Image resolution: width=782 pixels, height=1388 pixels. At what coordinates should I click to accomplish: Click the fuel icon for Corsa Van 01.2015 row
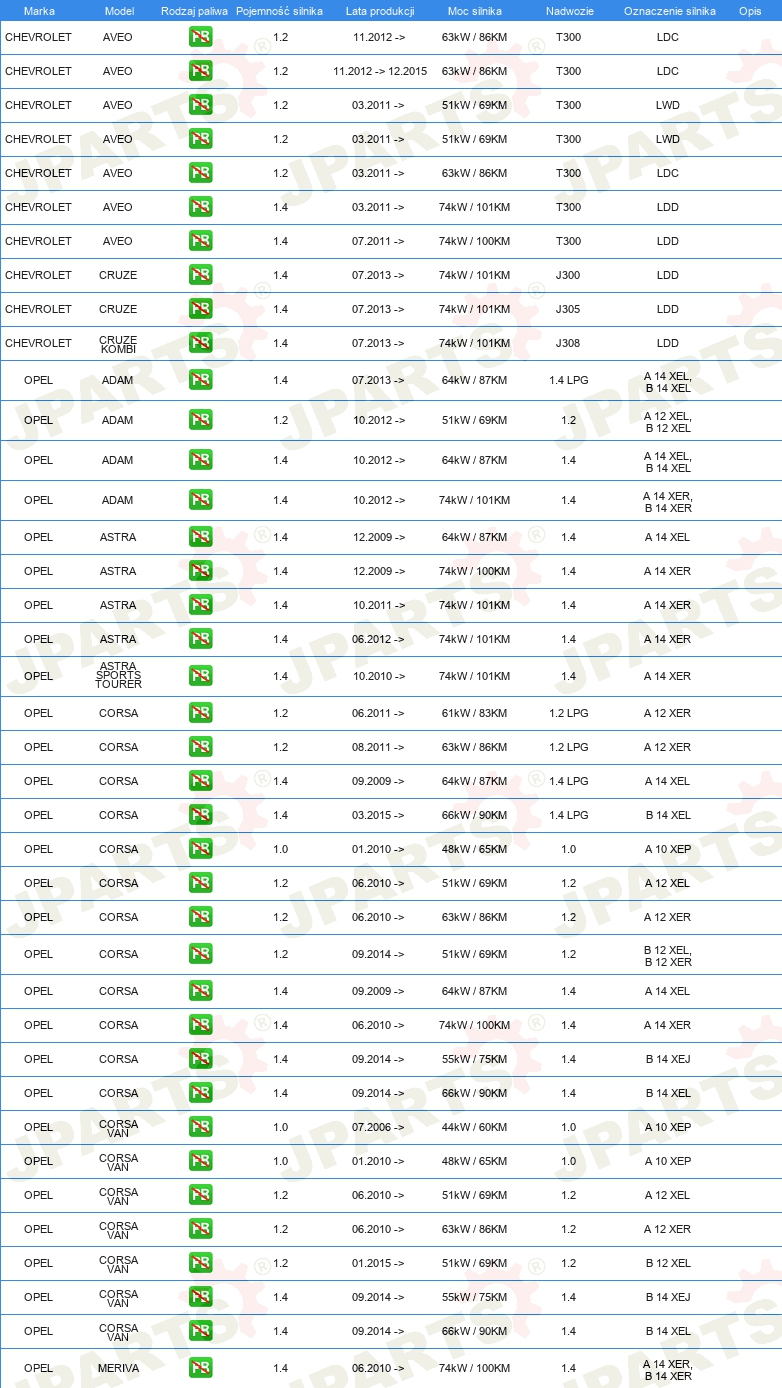point(200,1263)
